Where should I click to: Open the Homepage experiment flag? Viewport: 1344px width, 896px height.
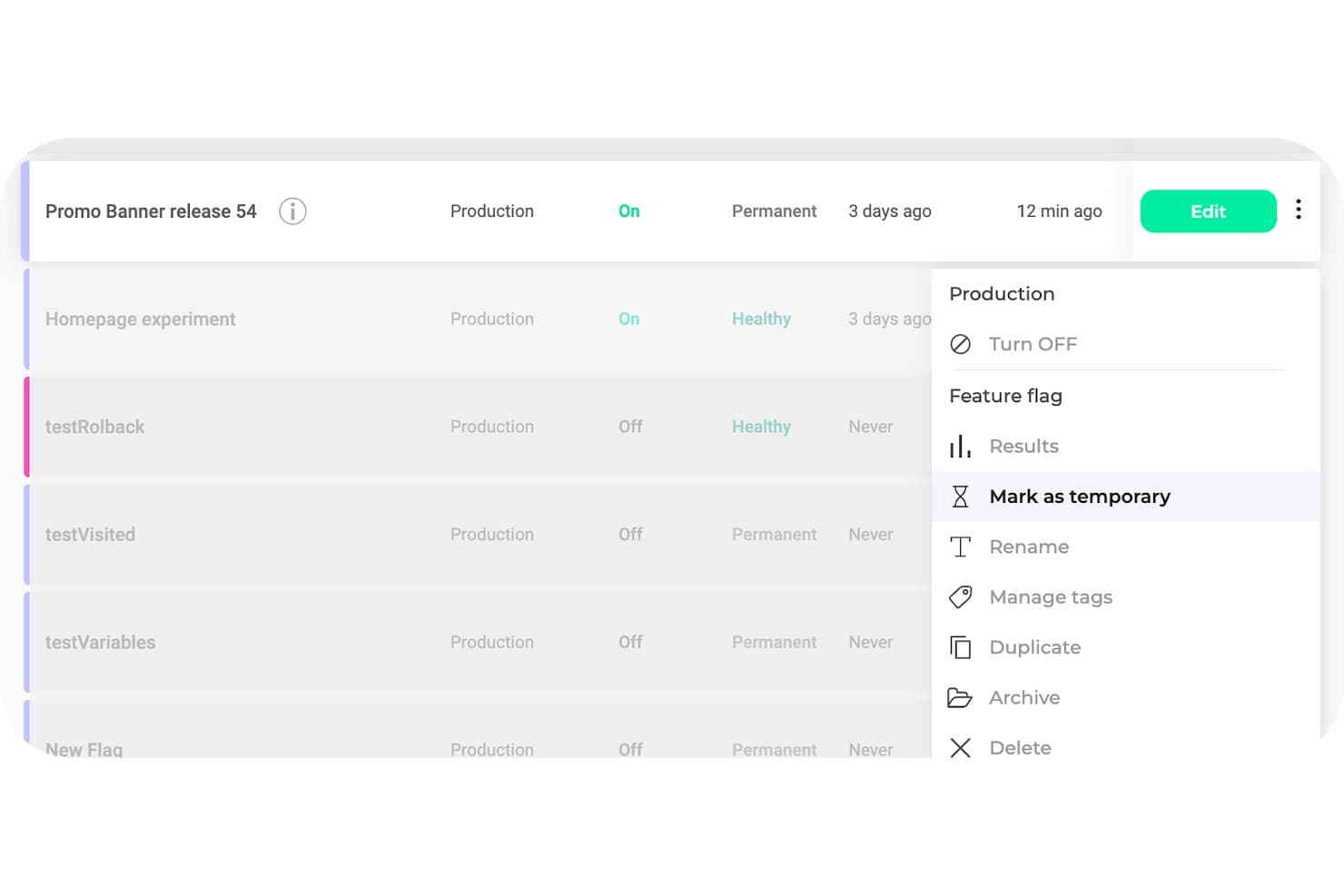(140, 320)
